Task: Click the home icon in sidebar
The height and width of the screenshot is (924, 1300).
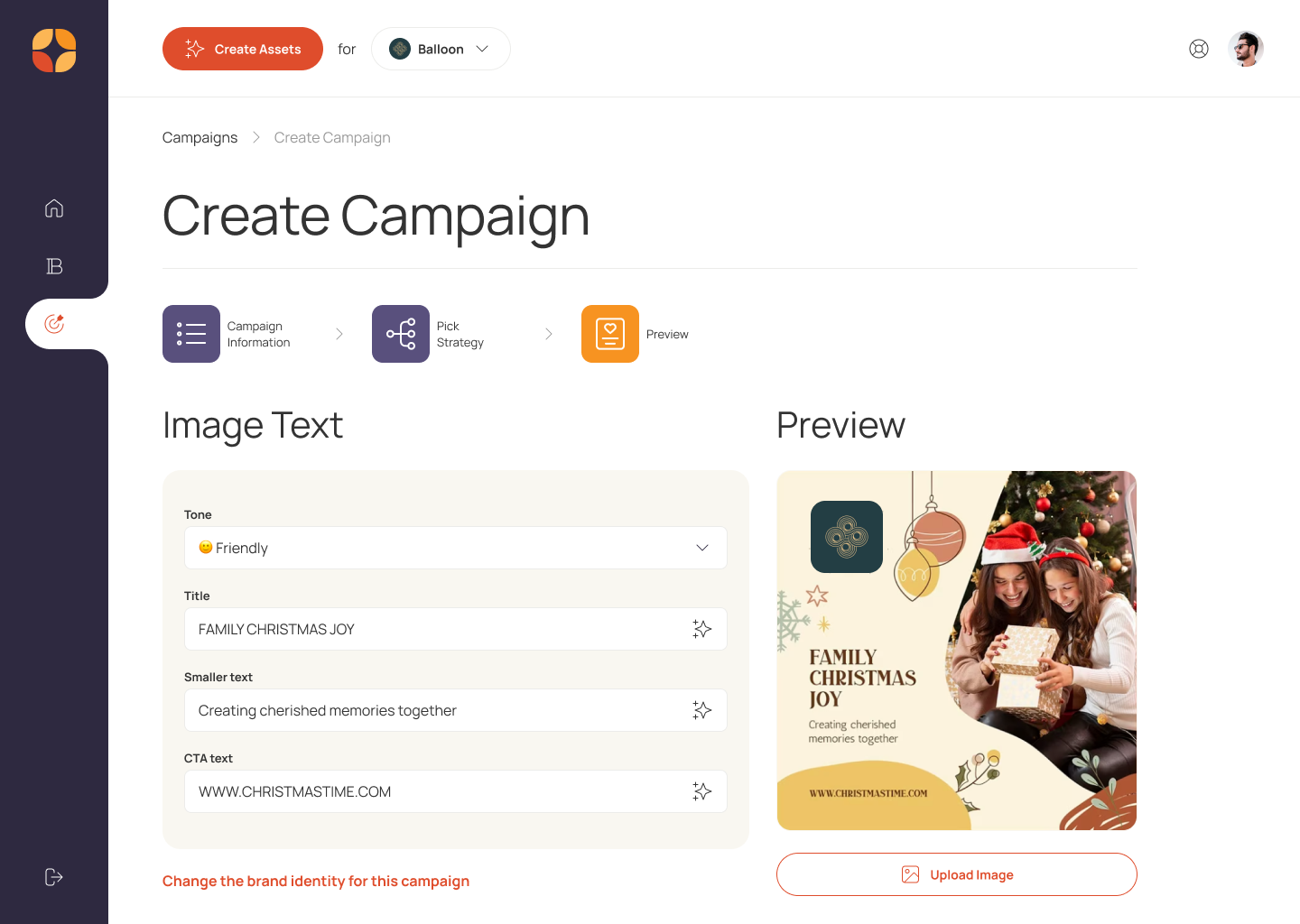Action: [x=54, y=208]
